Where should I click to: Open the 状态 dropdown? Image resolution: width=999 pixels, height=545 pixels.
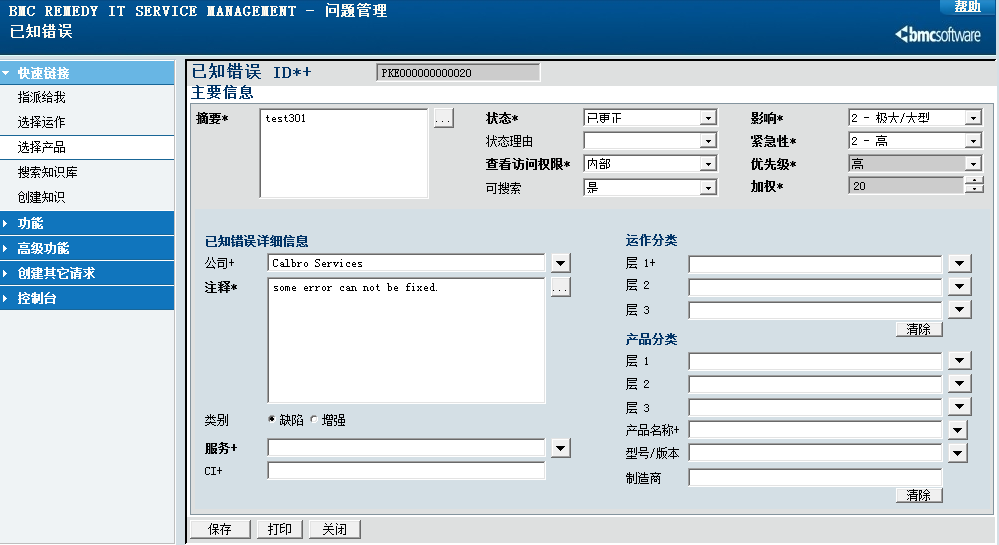708,118
